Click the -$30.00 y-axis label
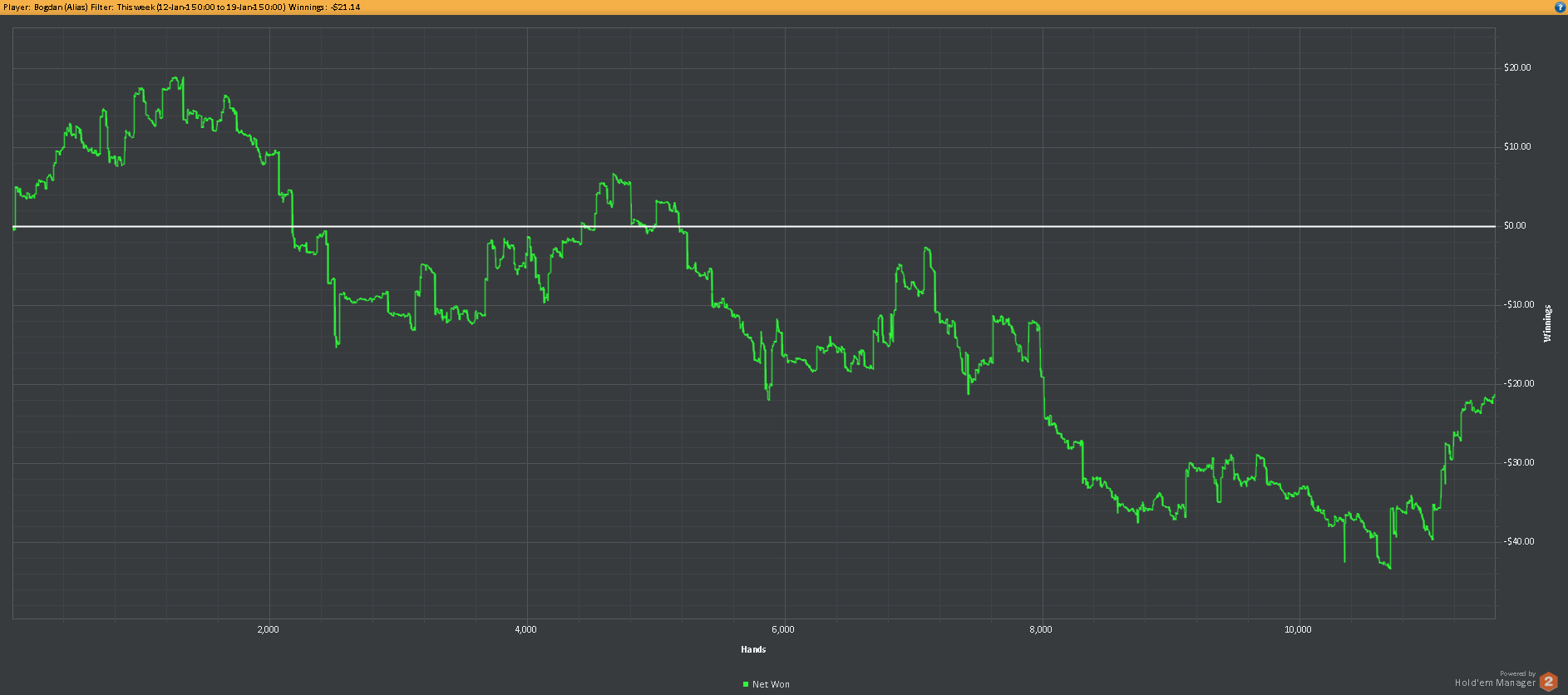This screenshot has width=1568, height=695. [1519, 463]
